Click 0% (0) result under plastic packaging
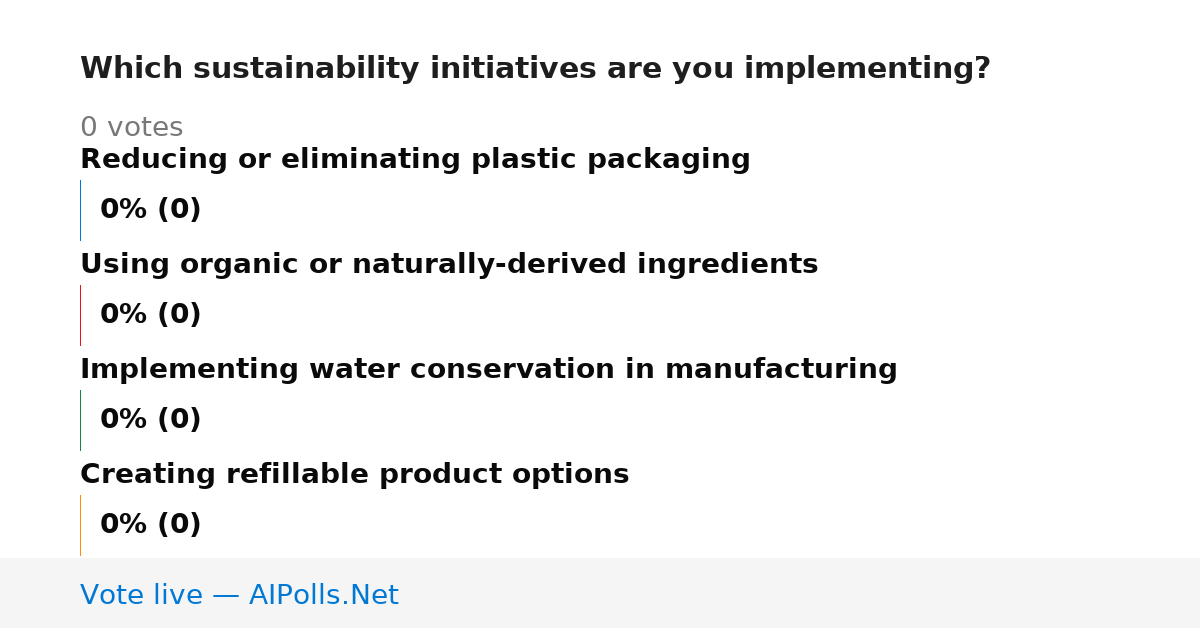The width and height of the screenshot is (1200, 628). click(x=150, y=209)
